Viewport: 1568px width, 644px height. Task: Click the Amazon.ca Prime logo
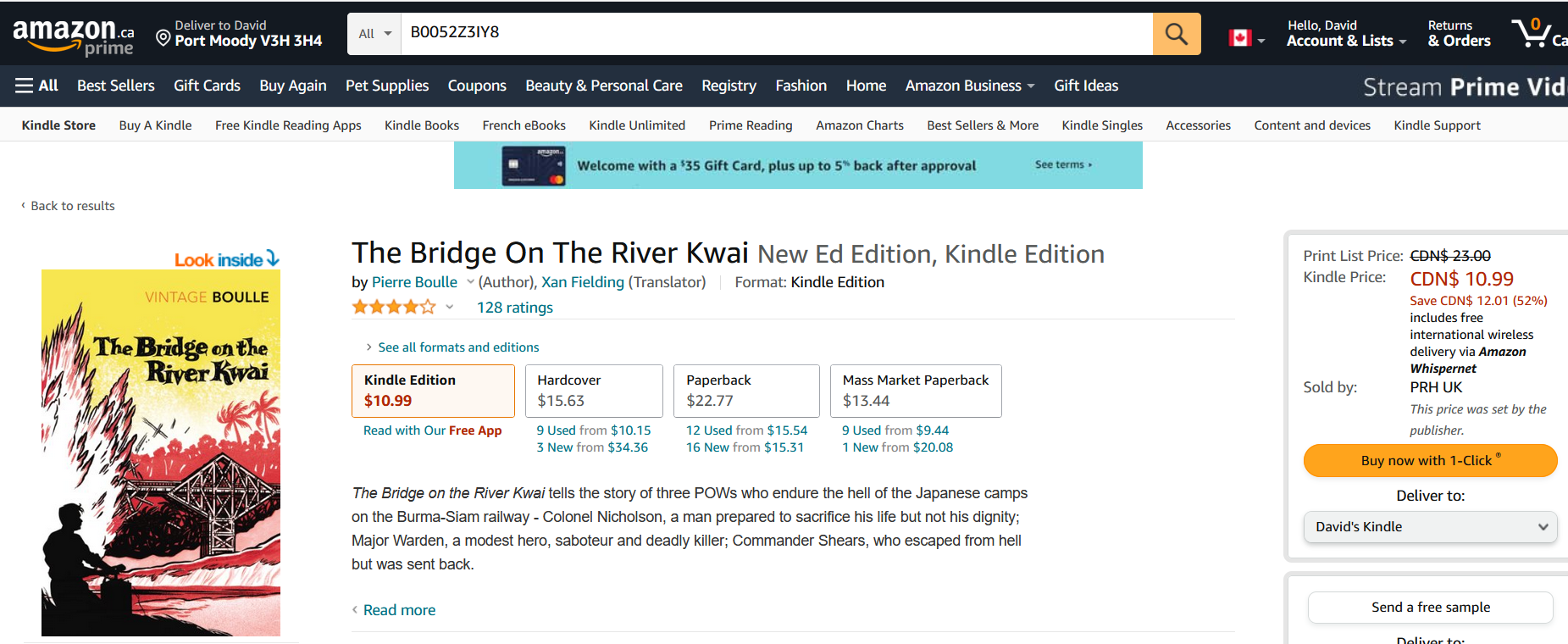[73, 37]
